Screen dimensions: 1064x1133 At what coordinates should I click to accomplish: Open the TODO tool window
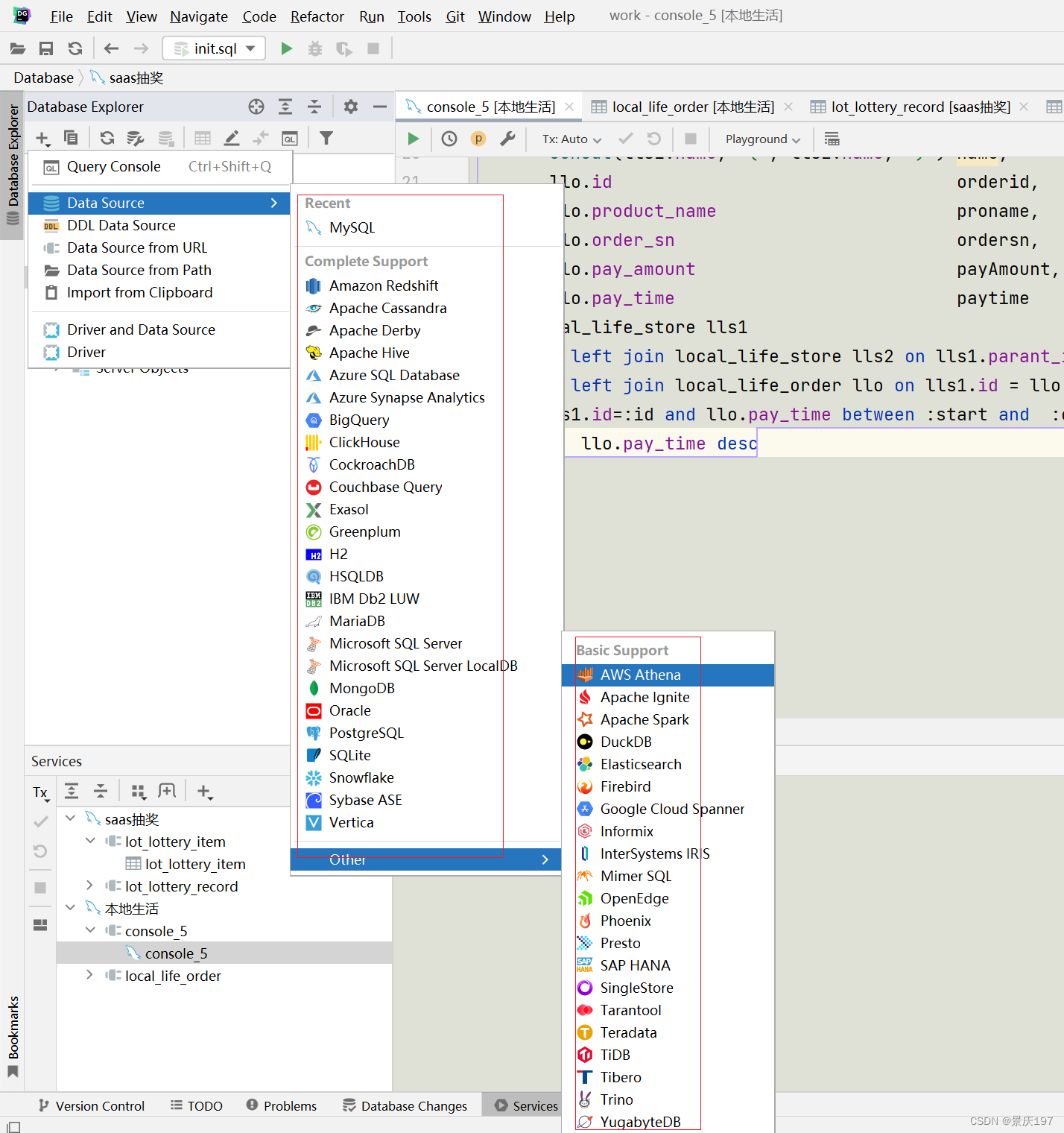197,1105
